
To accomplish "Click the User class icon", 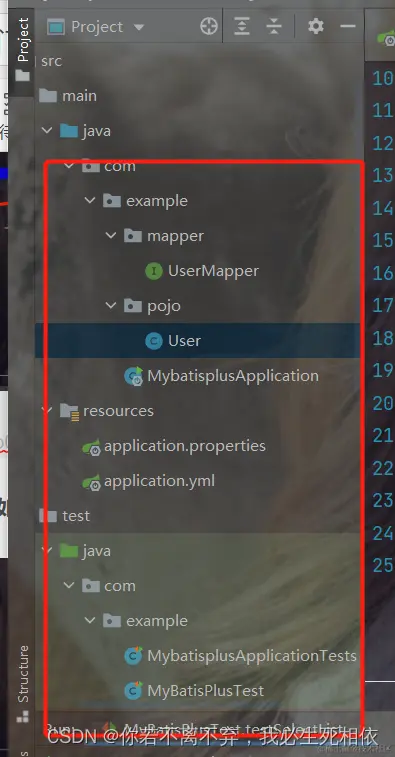I will [154, 341].
